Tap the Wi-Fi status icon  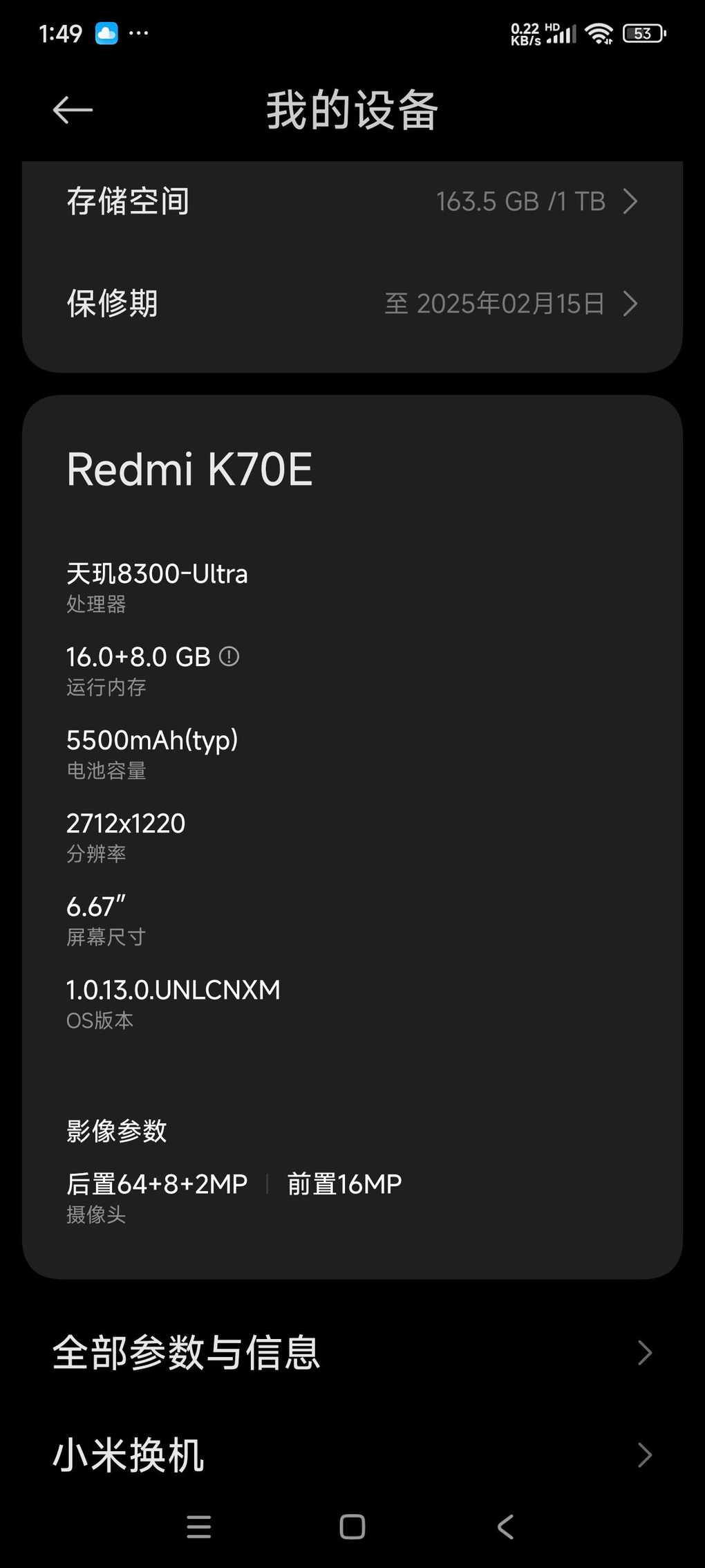[599, 33]
